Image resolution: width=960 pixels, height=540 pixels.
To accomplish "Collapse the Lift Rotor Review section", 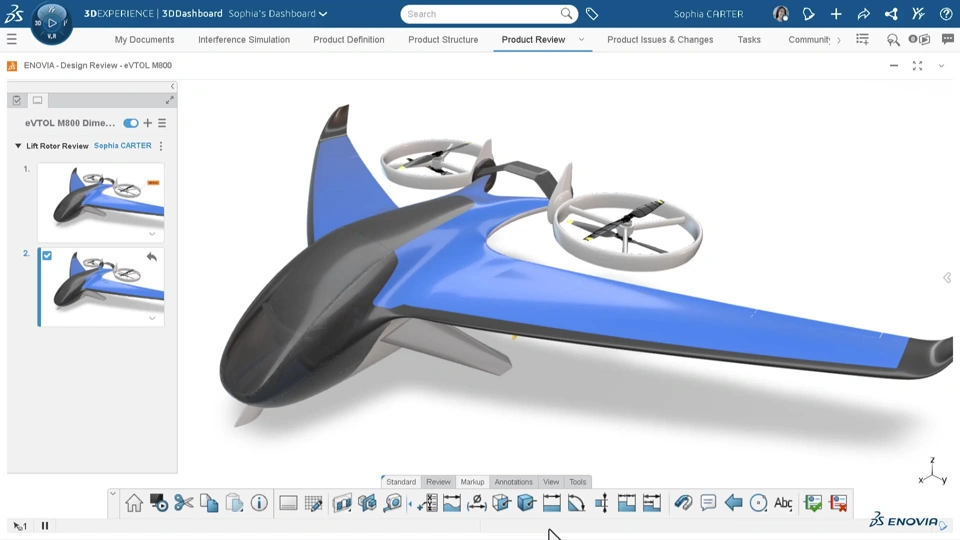I will pyautogui.click(x=18, y=146).
